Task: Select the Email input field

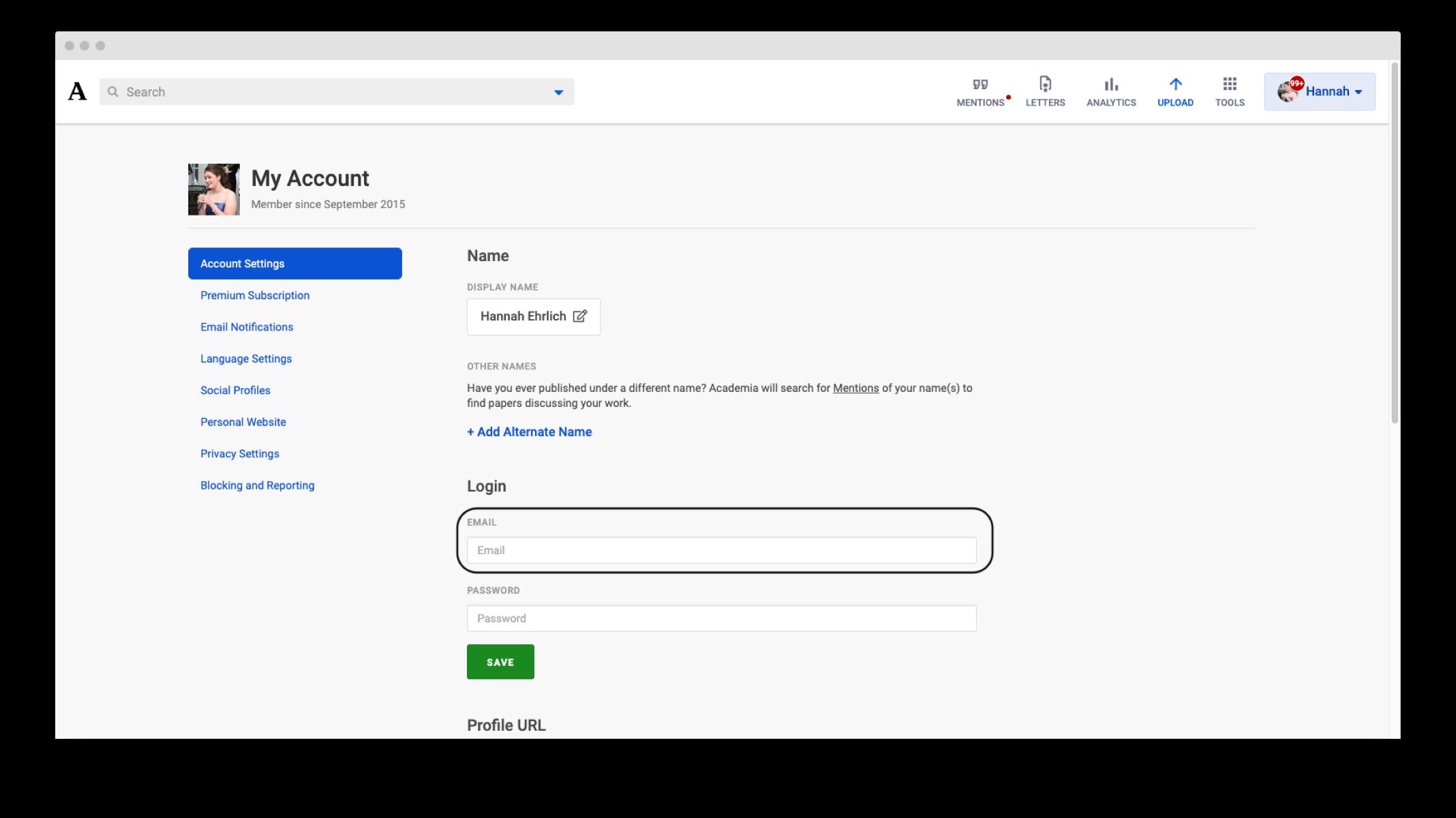Action: pos(721,550)
